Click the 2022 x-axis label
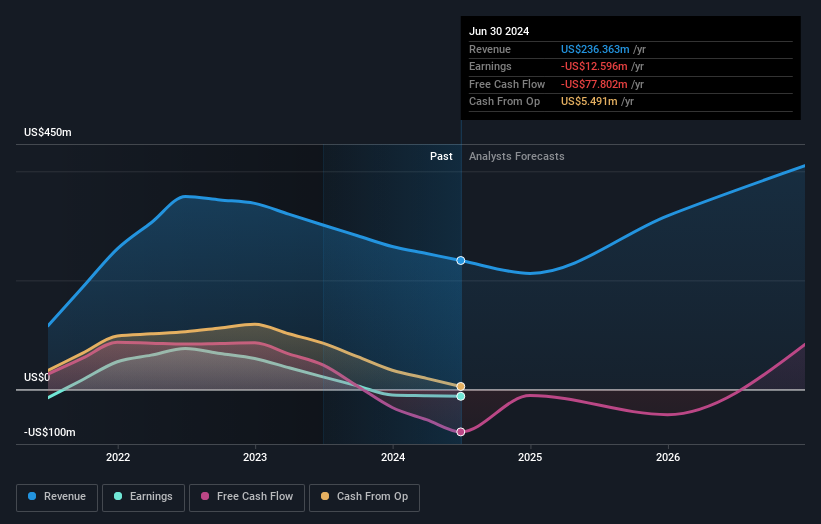This screenshot has width=821, height=524. click(118, 458)
